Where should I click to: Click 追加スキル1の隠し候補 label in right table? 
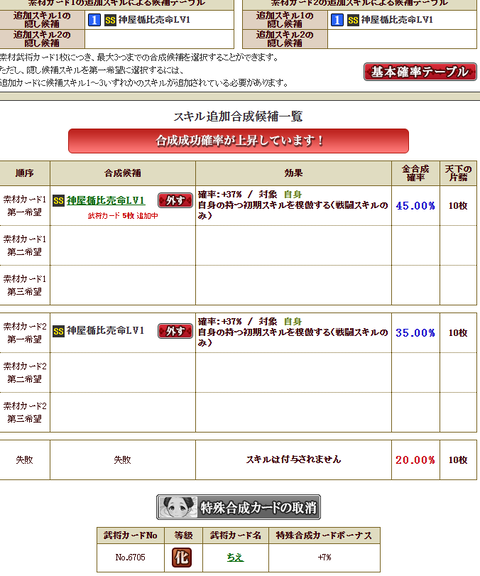click(x=285, y=20)
